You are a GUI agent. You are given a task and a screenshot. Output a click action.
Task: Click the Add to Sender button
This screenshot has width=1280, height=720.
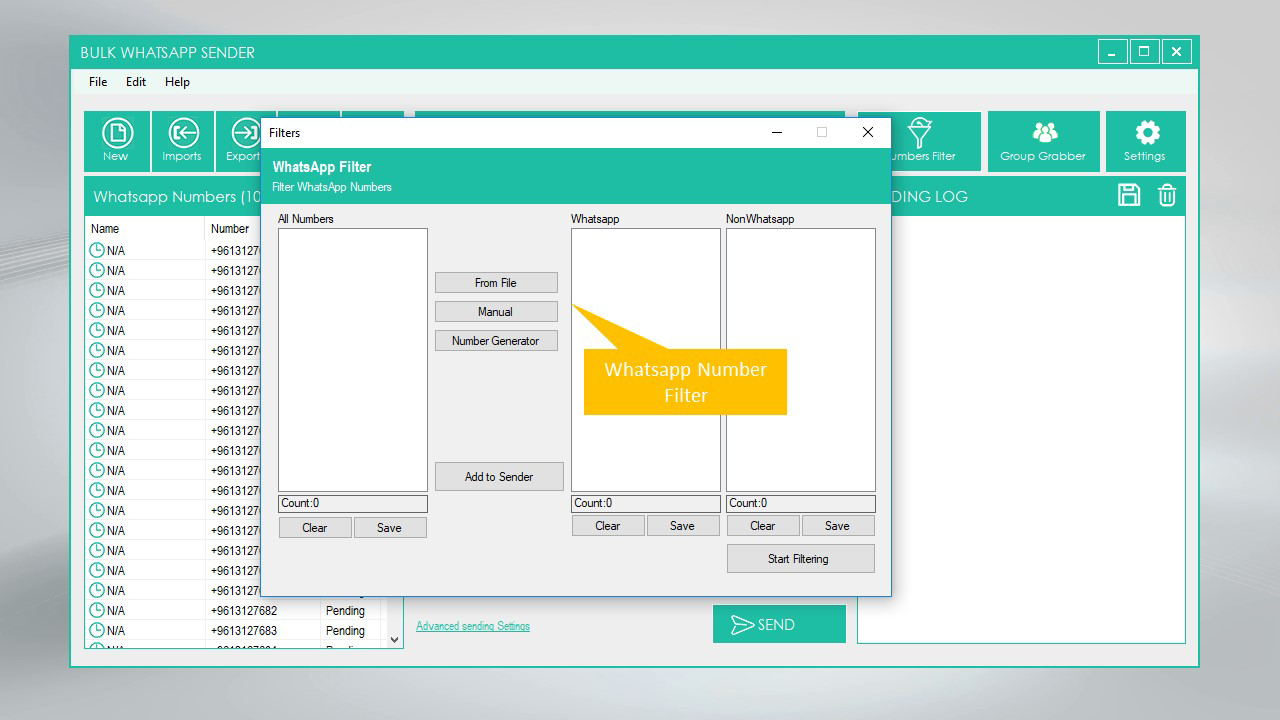(499, 476)
